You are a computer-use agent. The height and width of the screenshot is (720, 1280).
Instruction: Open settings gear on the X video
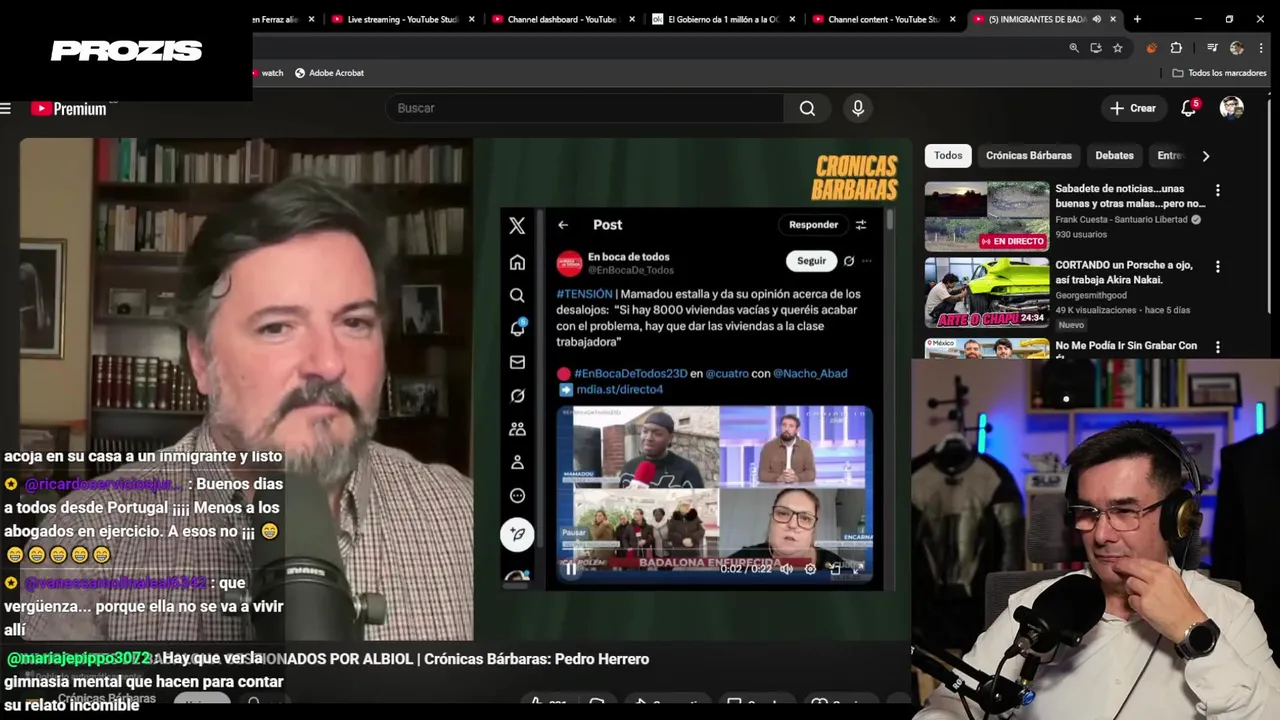click(x=810, y=569)
